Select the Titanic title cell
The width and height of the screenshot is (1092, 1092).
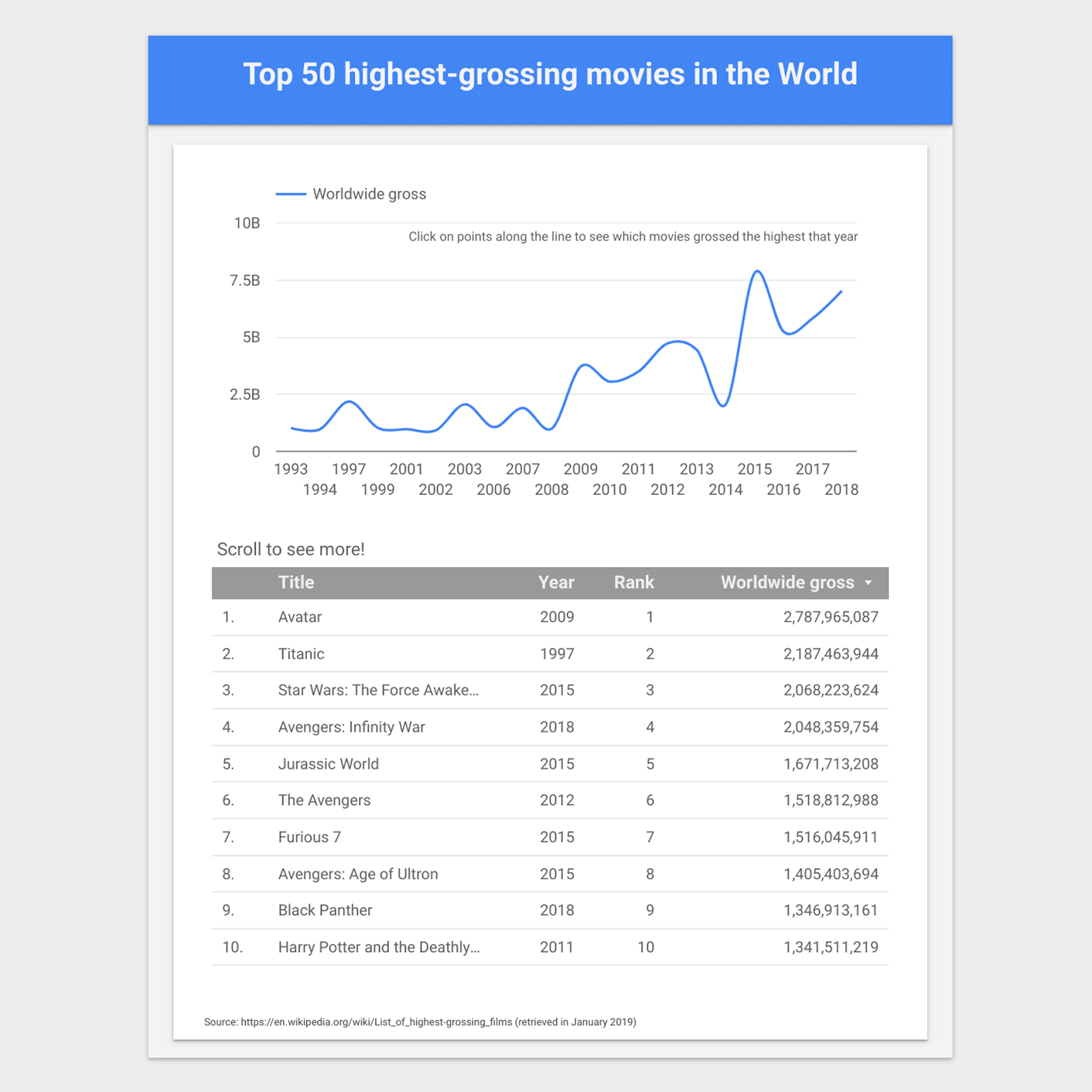point(301,654)
